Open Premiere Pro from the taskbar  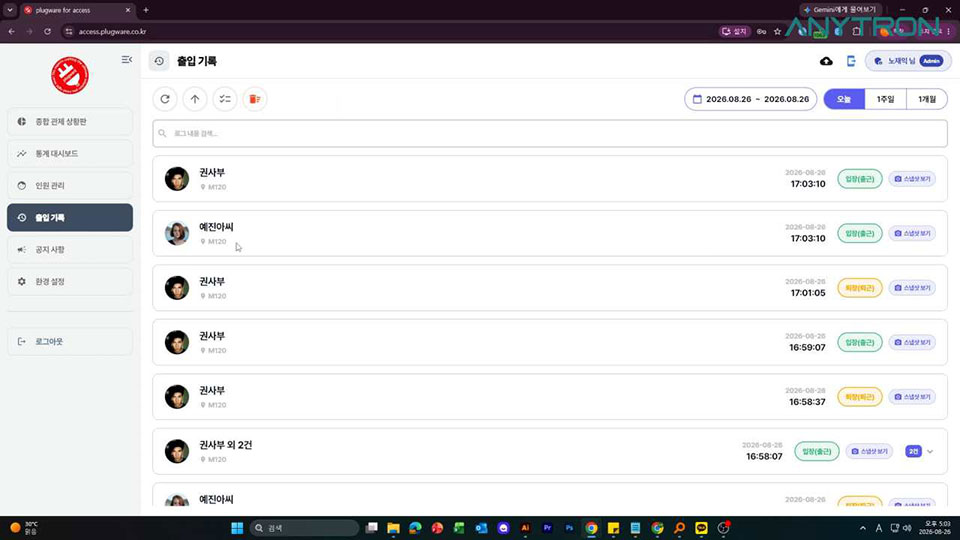tap(547, 528)
